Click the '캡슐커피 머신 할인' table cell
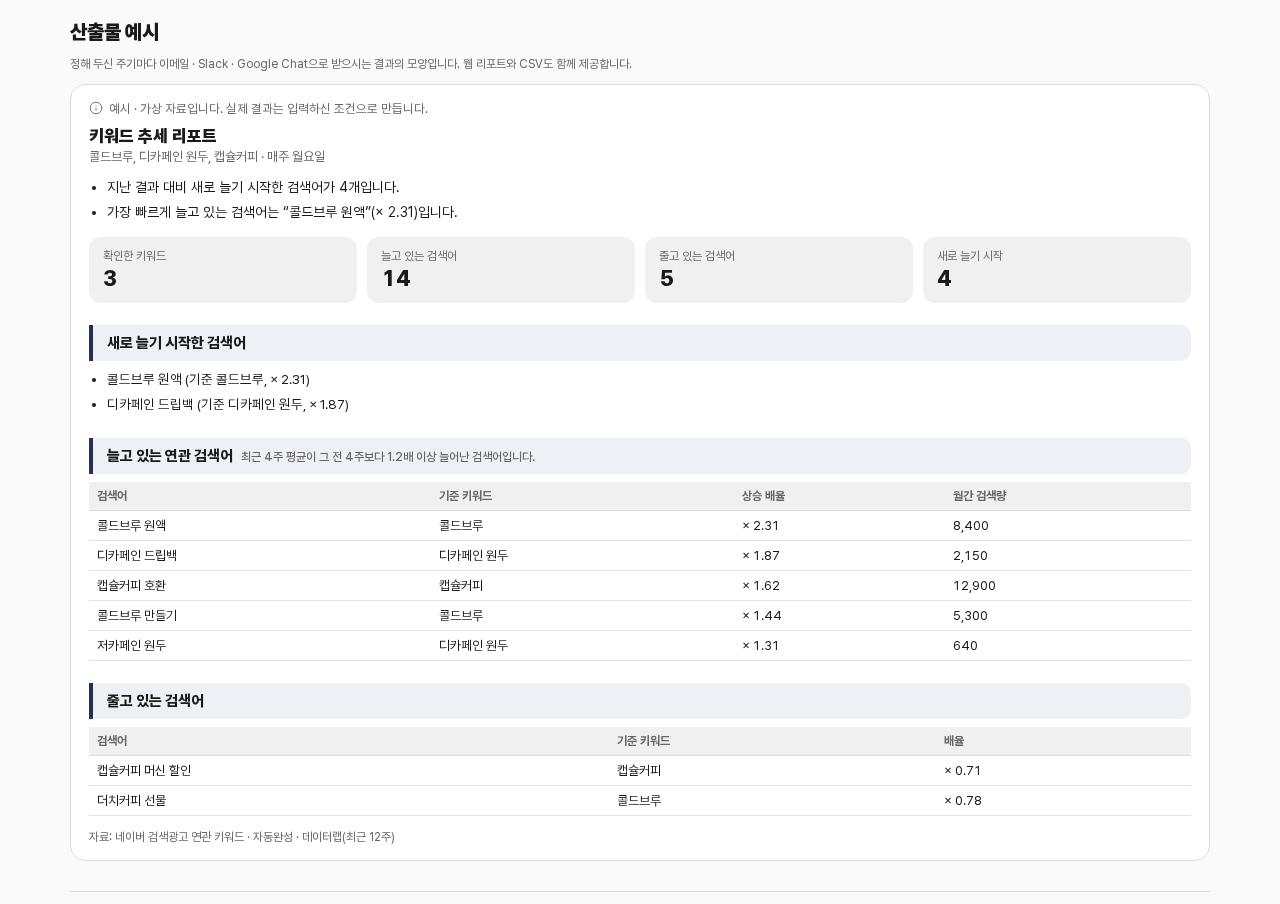Image resolution: width=1280 pixels, height=904 pixels. [144, 771]
